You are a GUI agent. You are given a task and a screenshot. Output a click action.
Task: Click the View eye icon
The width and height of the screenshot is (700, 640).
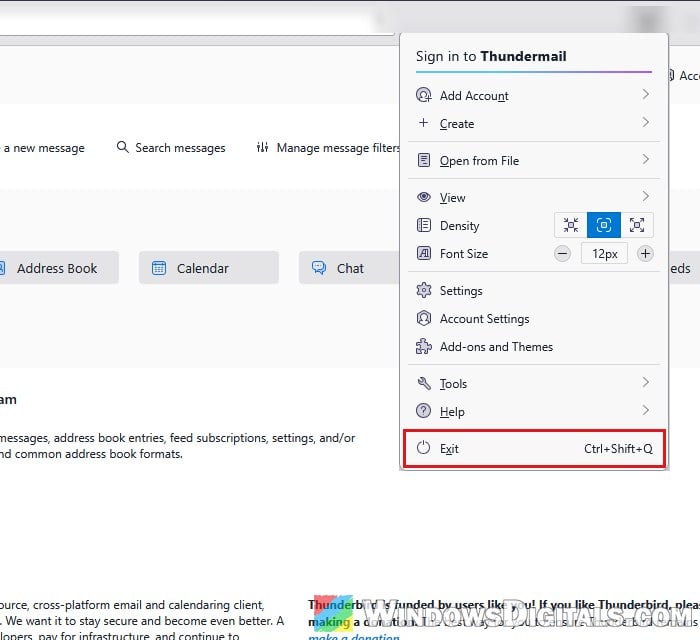(x=424, y=197)
